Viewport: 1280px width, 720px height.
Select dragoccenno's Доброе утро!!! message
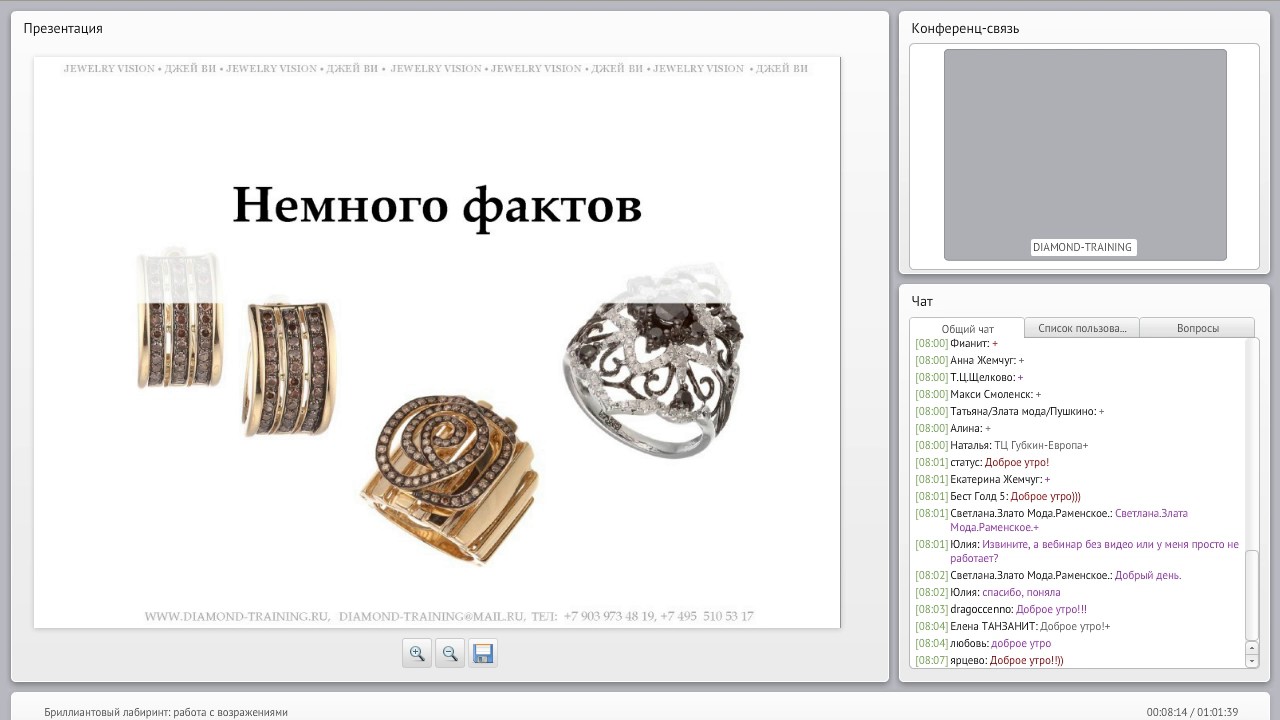coord(1001,609)
